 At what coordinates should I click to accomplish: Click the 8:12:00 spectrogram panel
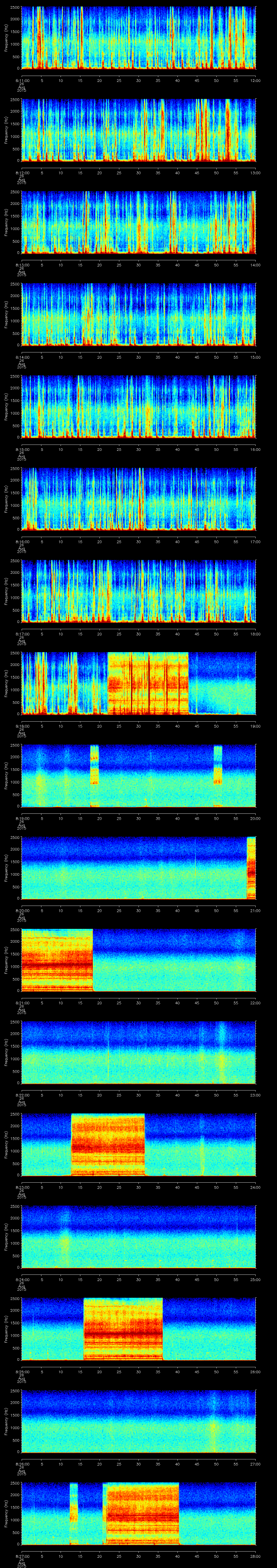point(138,130)
